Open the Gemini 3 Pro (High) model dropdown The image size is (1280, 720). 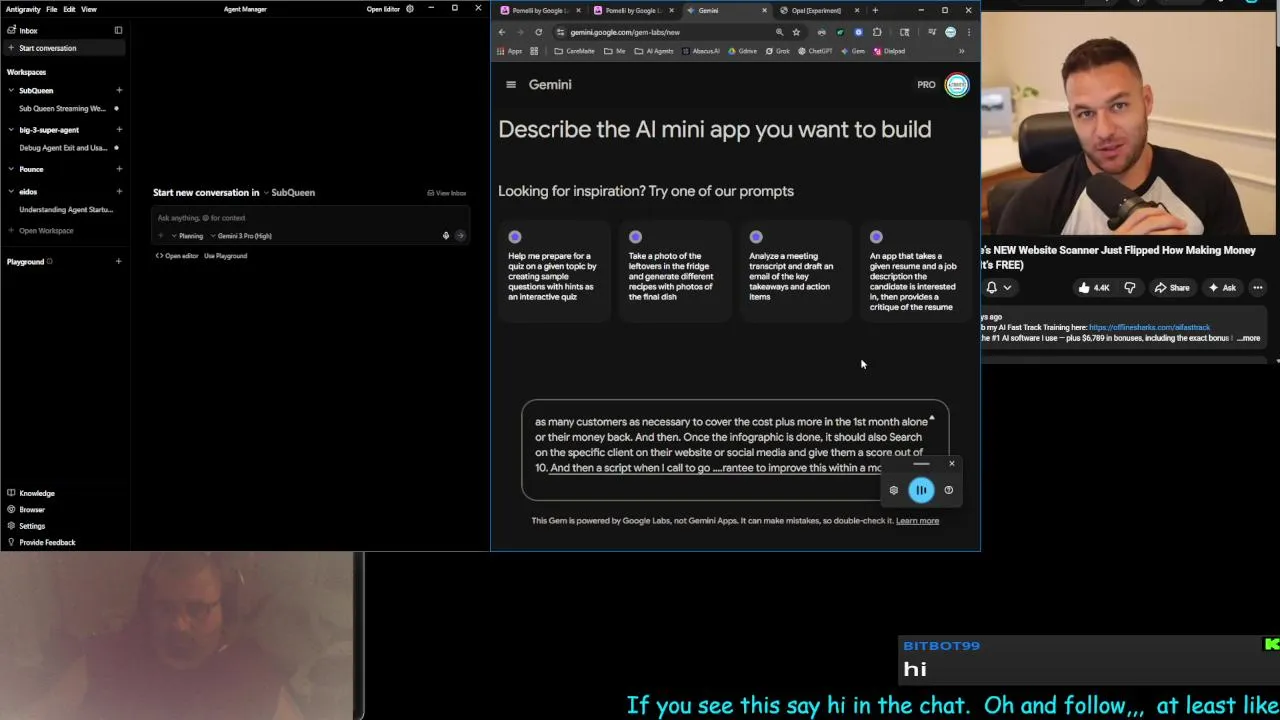point(242,236)
